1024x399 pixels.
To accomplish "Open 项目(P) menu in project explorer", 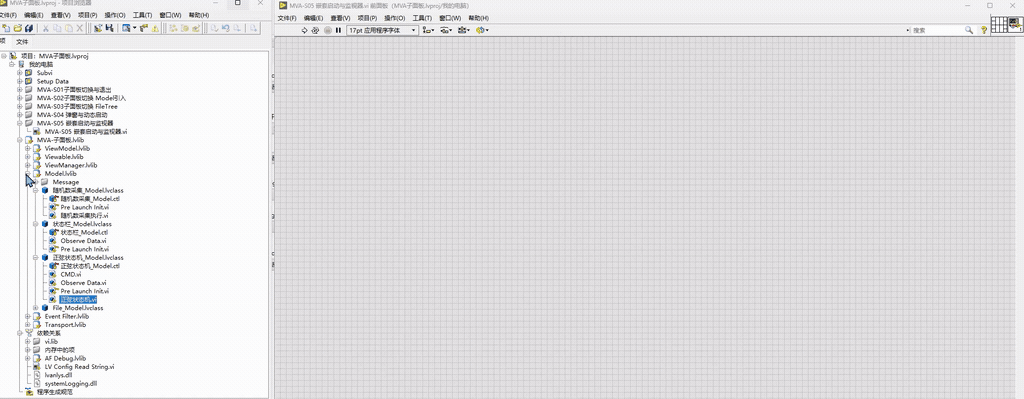I will (87, 15).
